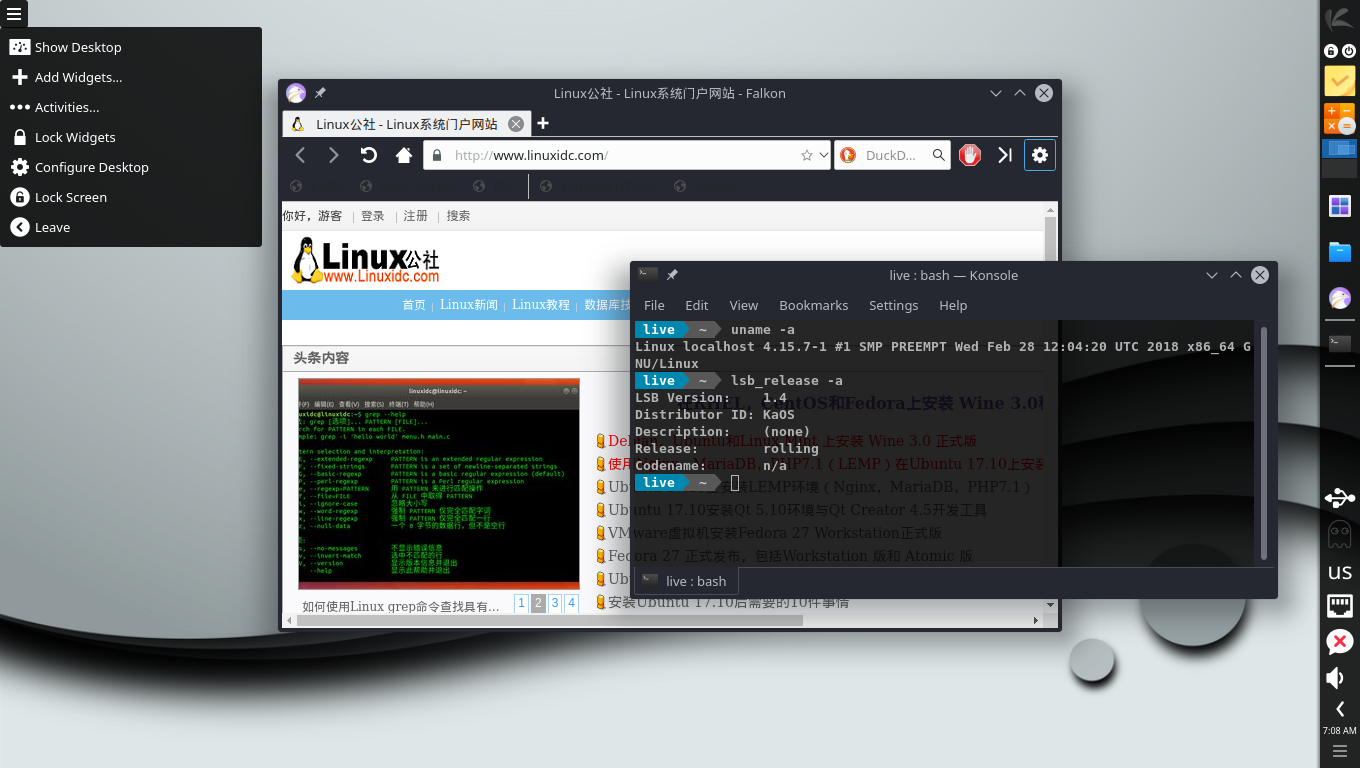
Task: Go back in Falkon browser
Action: pos(300,155)
